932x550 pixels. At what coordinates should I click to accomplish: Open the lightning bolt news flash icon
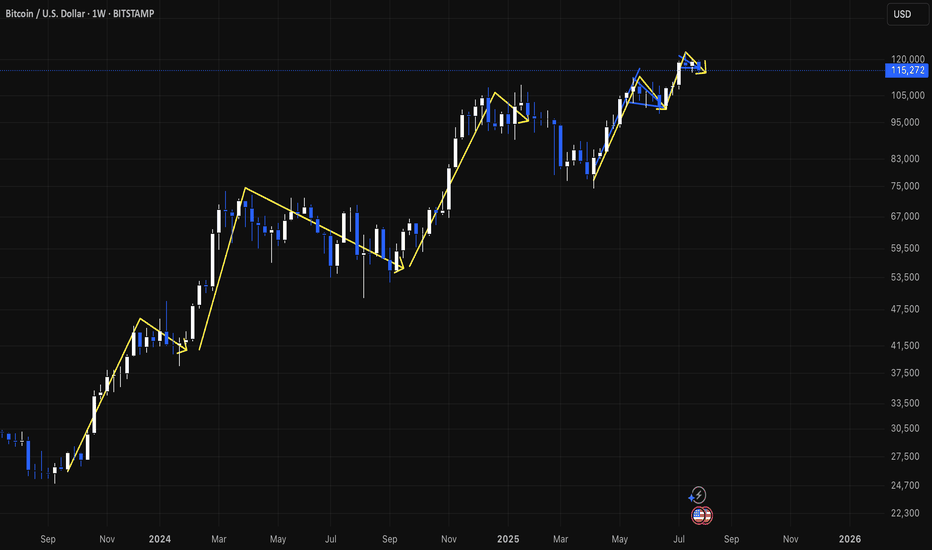tap(698, 495)
